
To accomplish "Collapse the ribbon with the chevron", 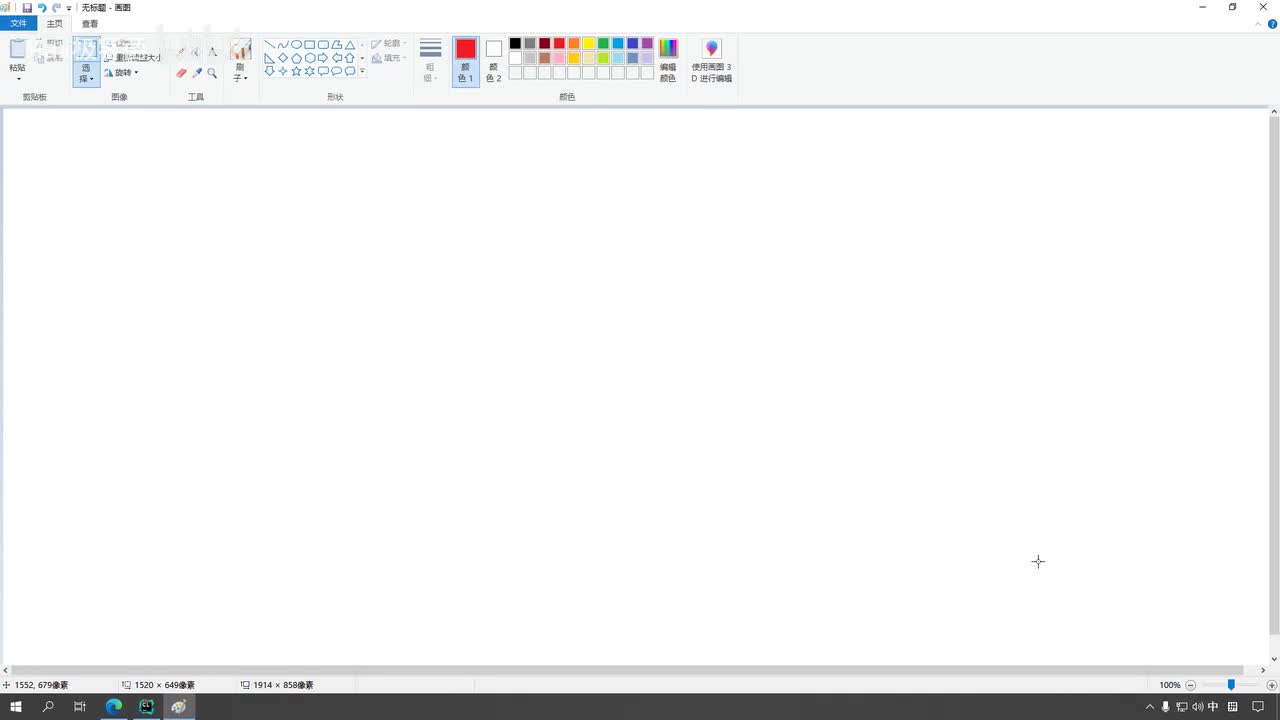I will click(1260, 24).
